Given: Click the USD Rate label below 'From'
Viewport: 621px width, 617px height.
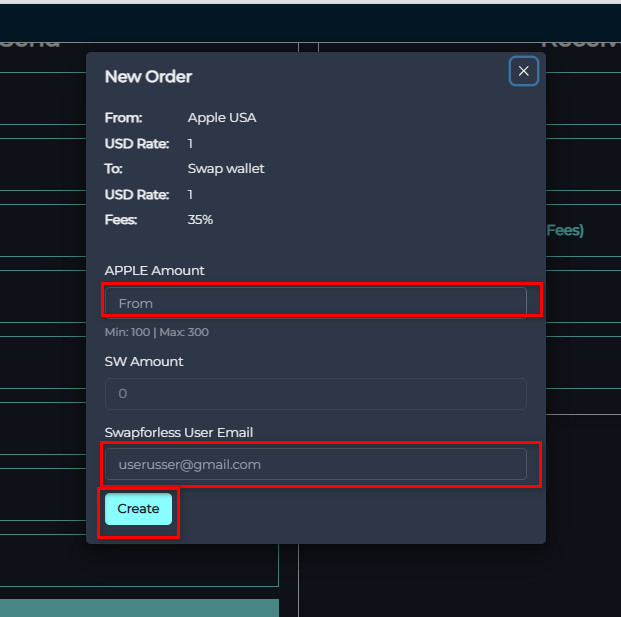Looking at the screenshot, I should 137,144.
